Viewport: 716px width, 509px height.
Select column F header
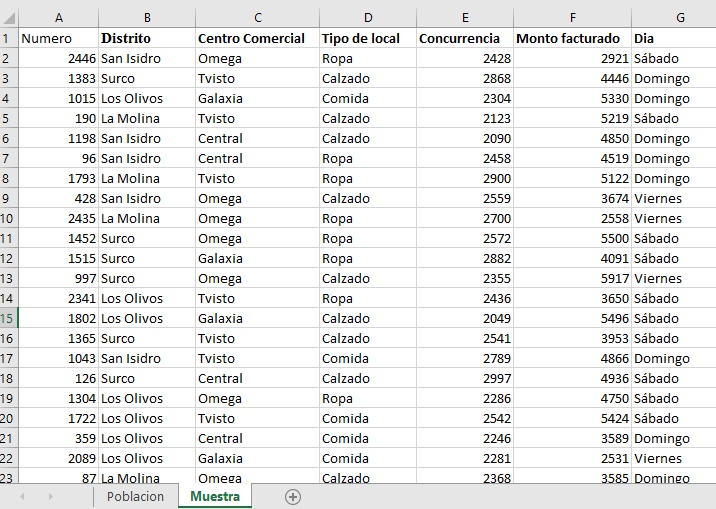pyautogui.click(x=573, y=18)
